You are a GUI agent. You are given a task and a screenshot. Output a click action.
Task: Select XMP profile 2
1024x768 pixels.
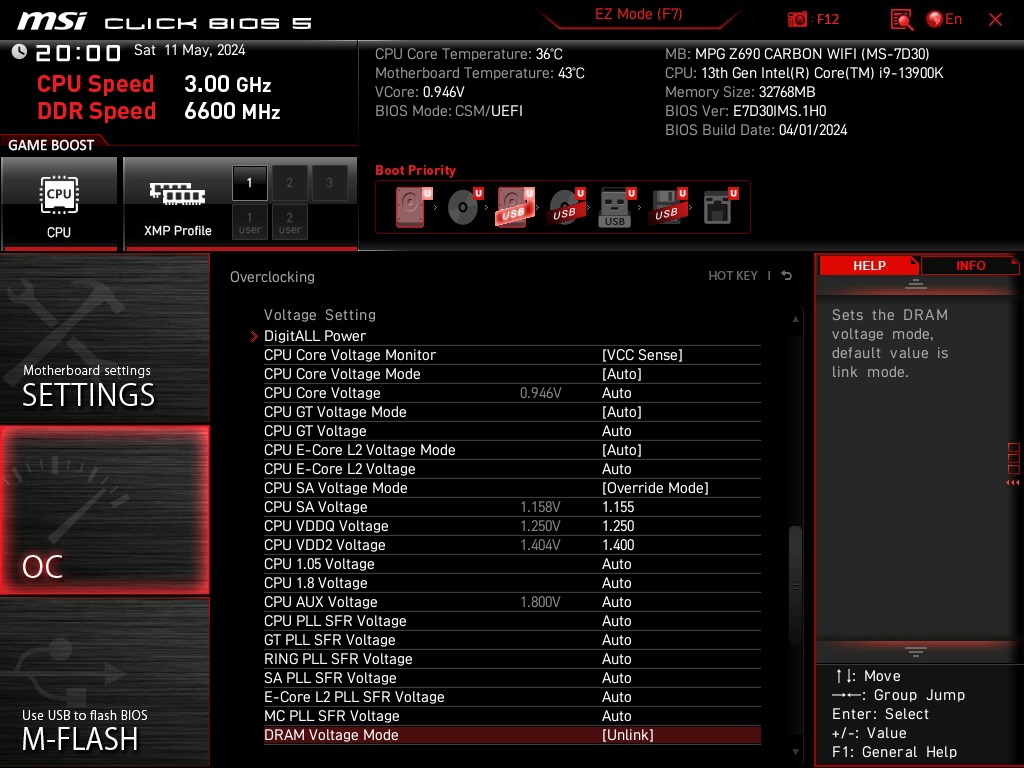click(289, 183)
